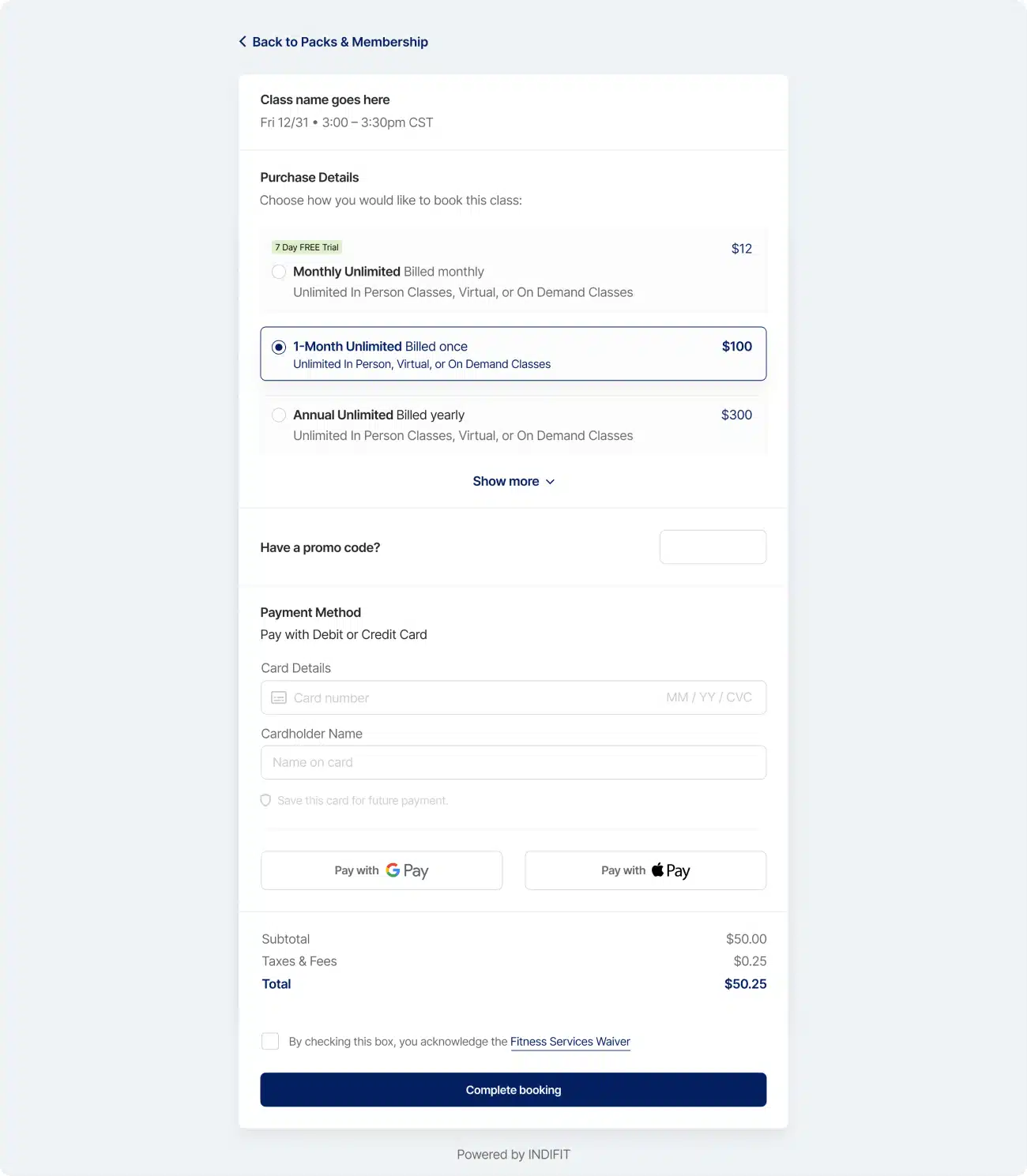Click the Apple logo icon

click(x=657, y=870)
